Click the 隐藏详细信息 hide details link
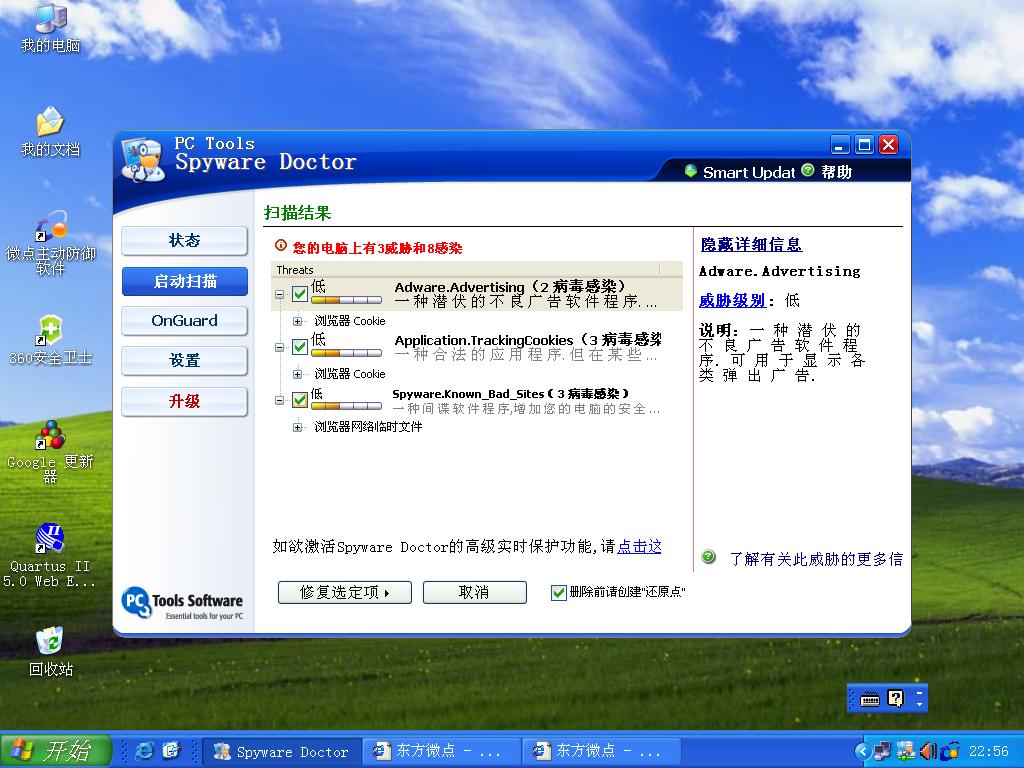Viewport: 1024px width, 768px height. (x=750, y=245)
